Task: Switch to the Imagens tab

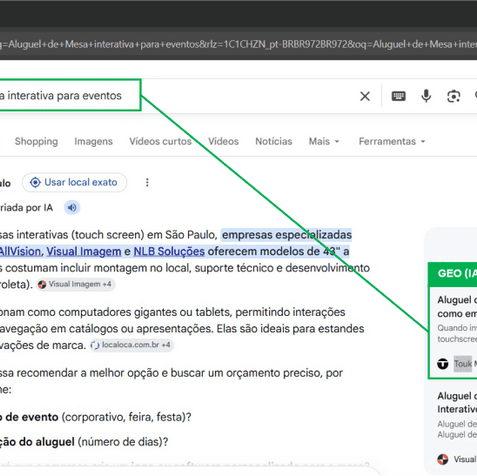Action: click(x=94, y=141)
